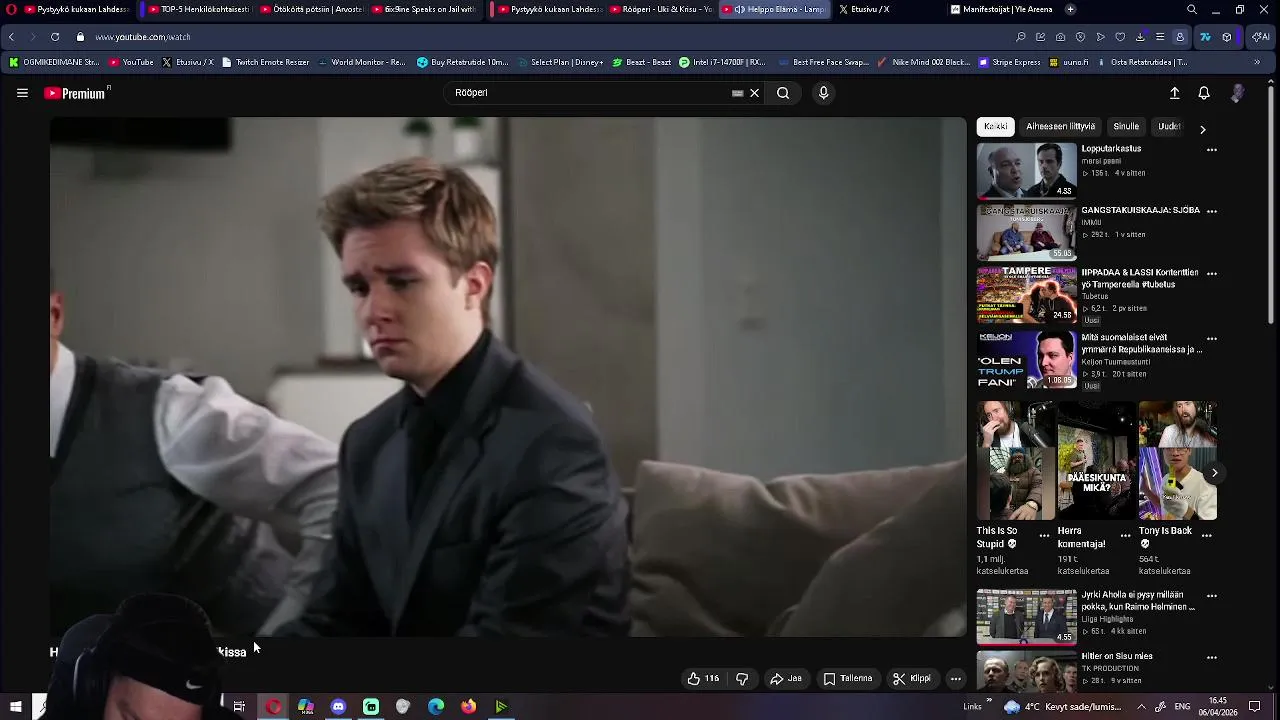This screenshot has width=1280, height=720.
Task: Open options for This Is So Stupid short
Action: click(1044, 536)
